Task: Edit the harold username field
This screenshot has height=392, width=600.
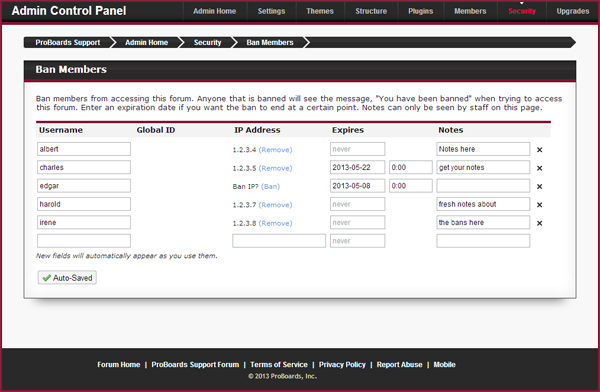Action: [x=84, y=204]
